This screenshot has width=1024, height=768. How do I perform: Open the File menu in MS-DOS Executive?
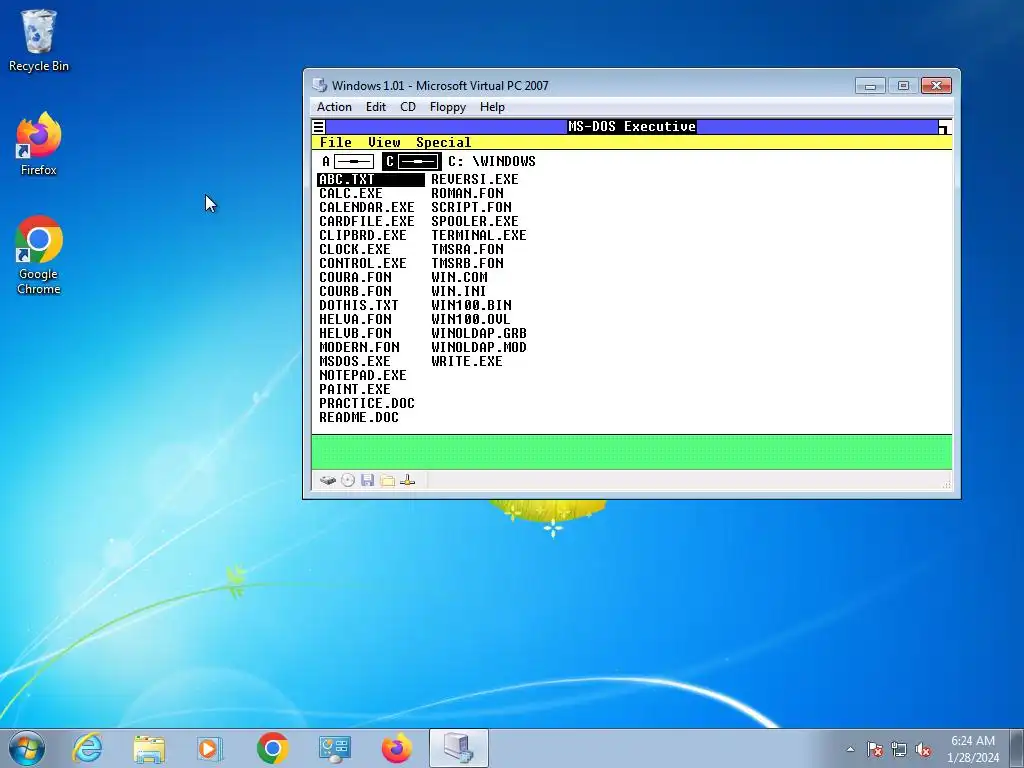[336, 142]
